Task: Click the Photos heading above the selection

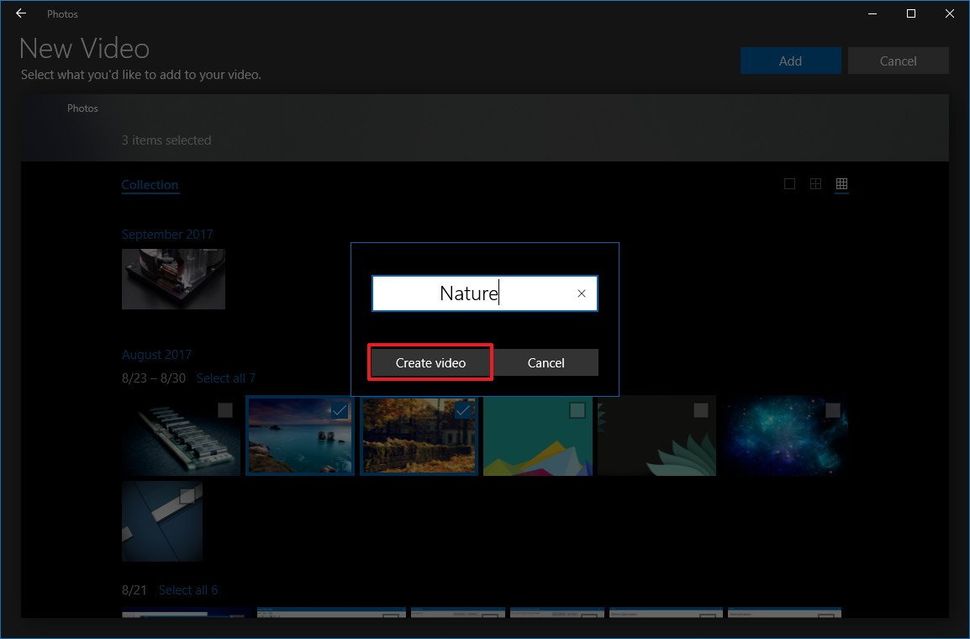Action: 82,108
